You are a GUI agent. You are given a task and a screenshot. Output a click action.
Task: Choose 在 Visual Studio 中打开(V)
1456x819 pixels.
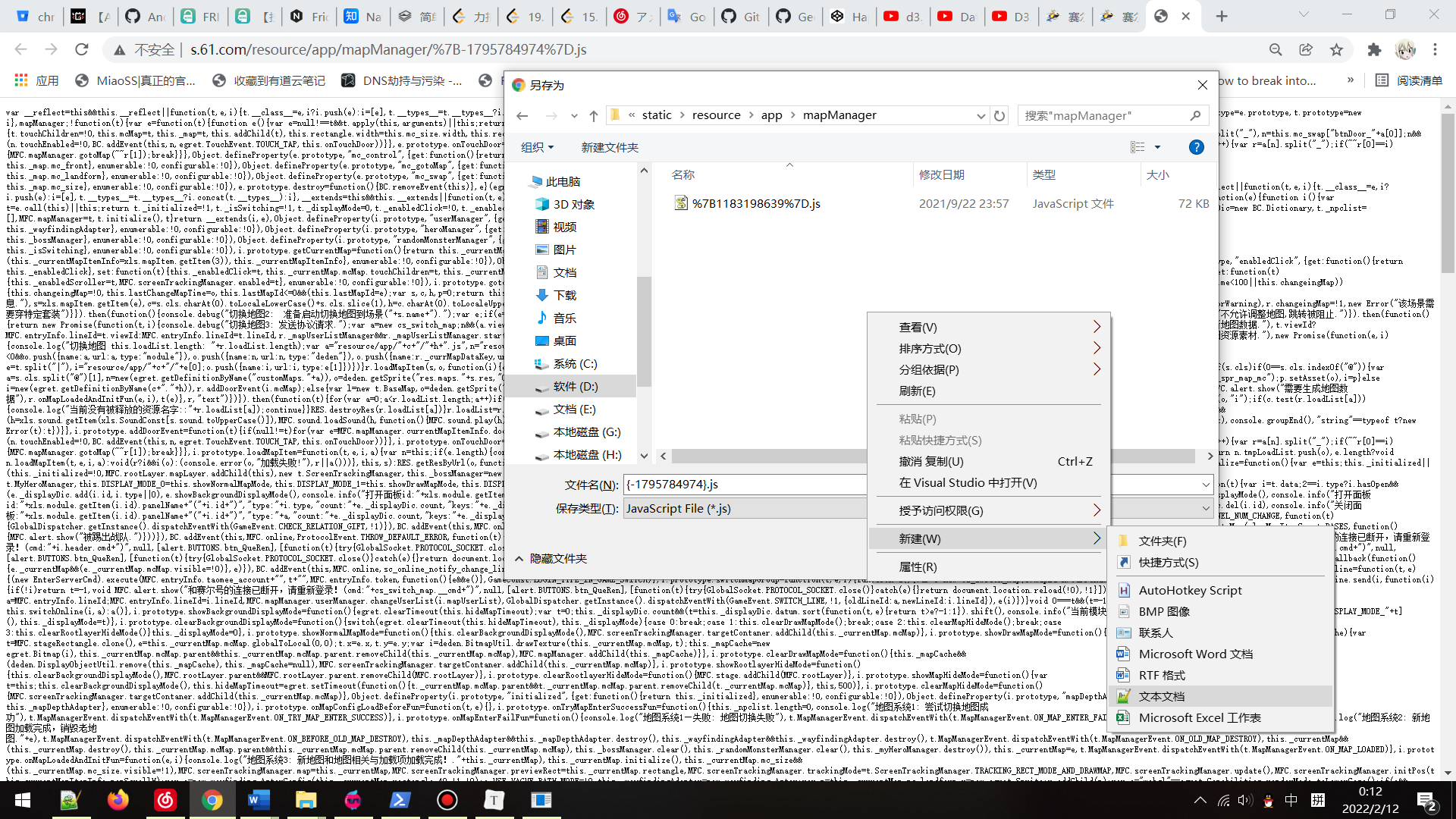pos(989,482)
